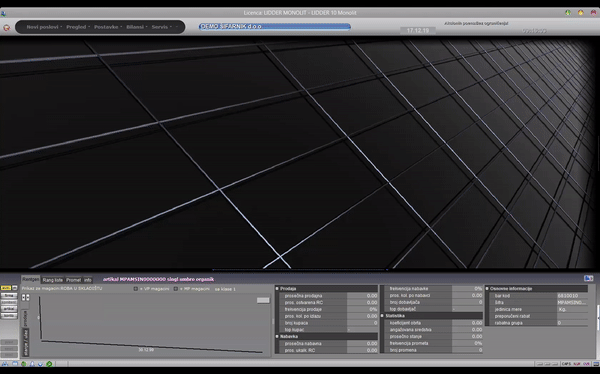Viewport: 600px width, 374px height.
Task: Click the bar kod value field
Action: [572, 296]
